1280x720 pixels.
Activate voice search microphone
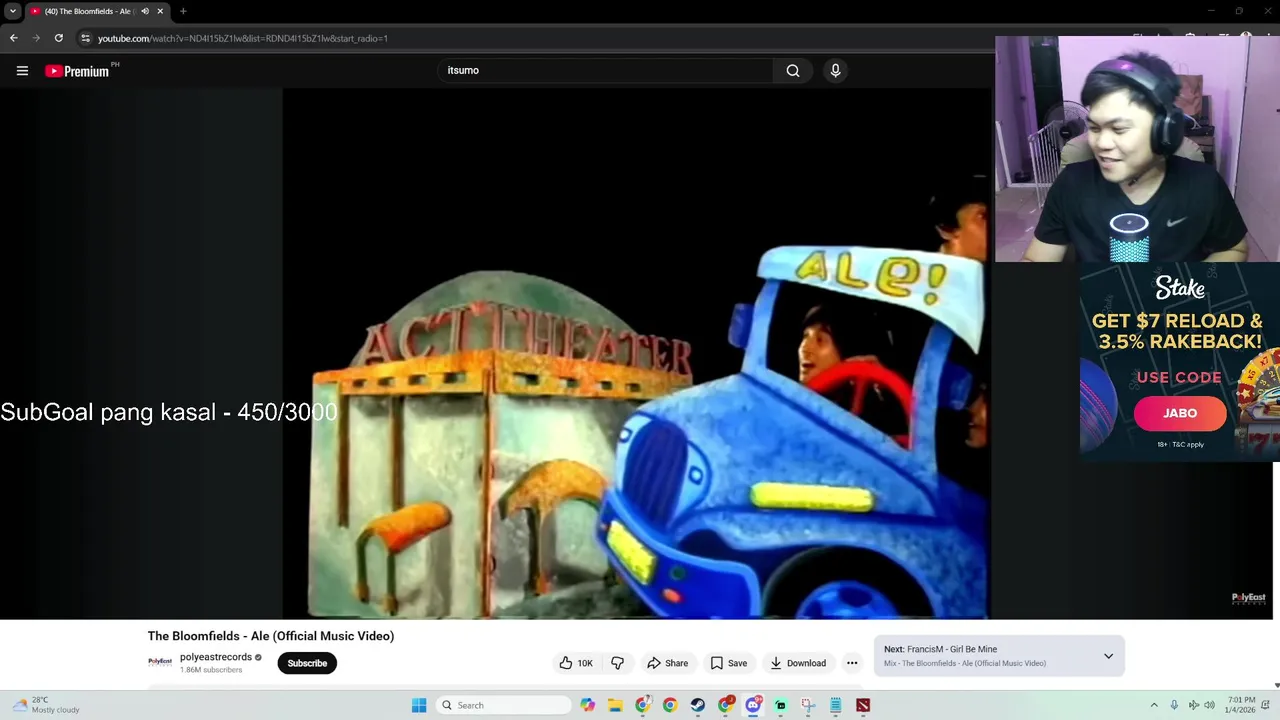(x=835, y=71)
